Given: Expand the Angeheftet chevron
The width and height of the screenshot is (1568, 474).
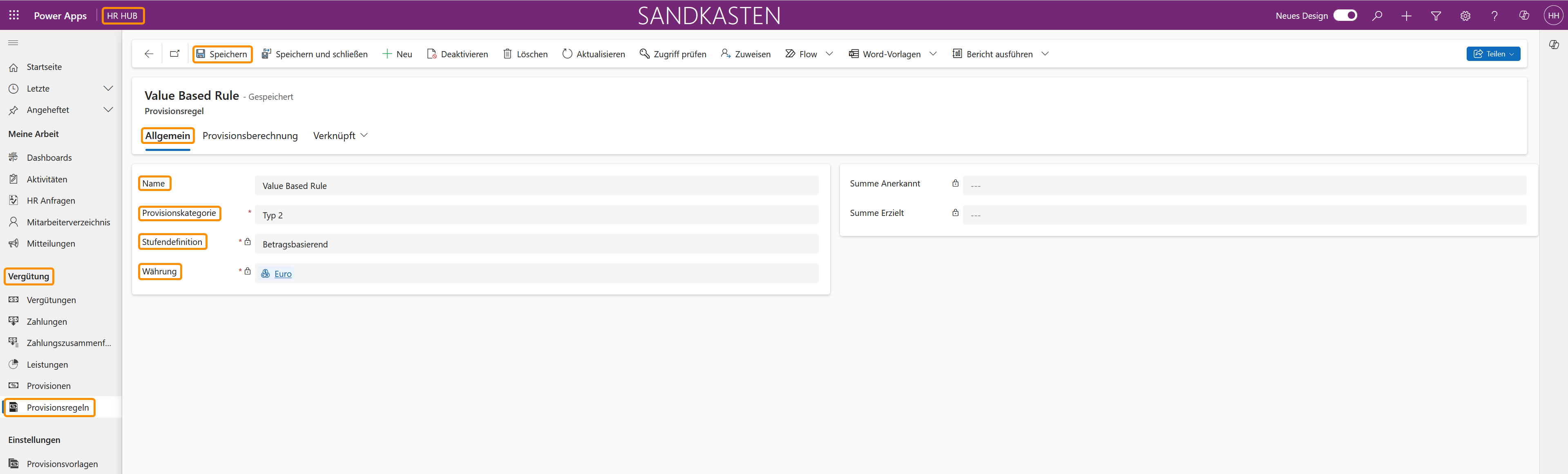Looking at the screenshot, I should click(108, 110).
